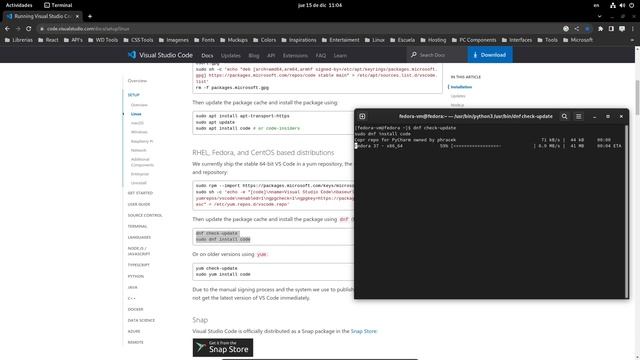The width and height of the screenshot is (640, 360).
Task: Open the Linux setup page in sidebar
Action: click(136, 114)
